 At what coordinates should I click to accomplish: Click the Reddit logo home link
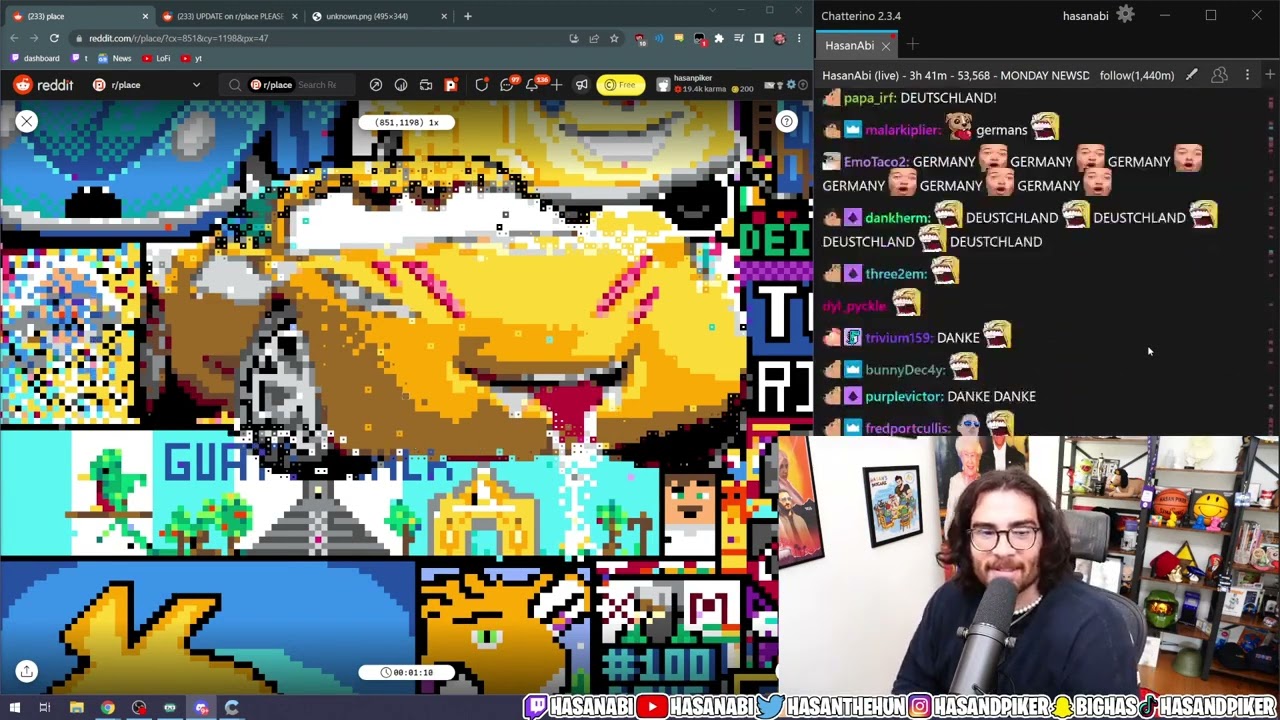[x=44, y=85]
